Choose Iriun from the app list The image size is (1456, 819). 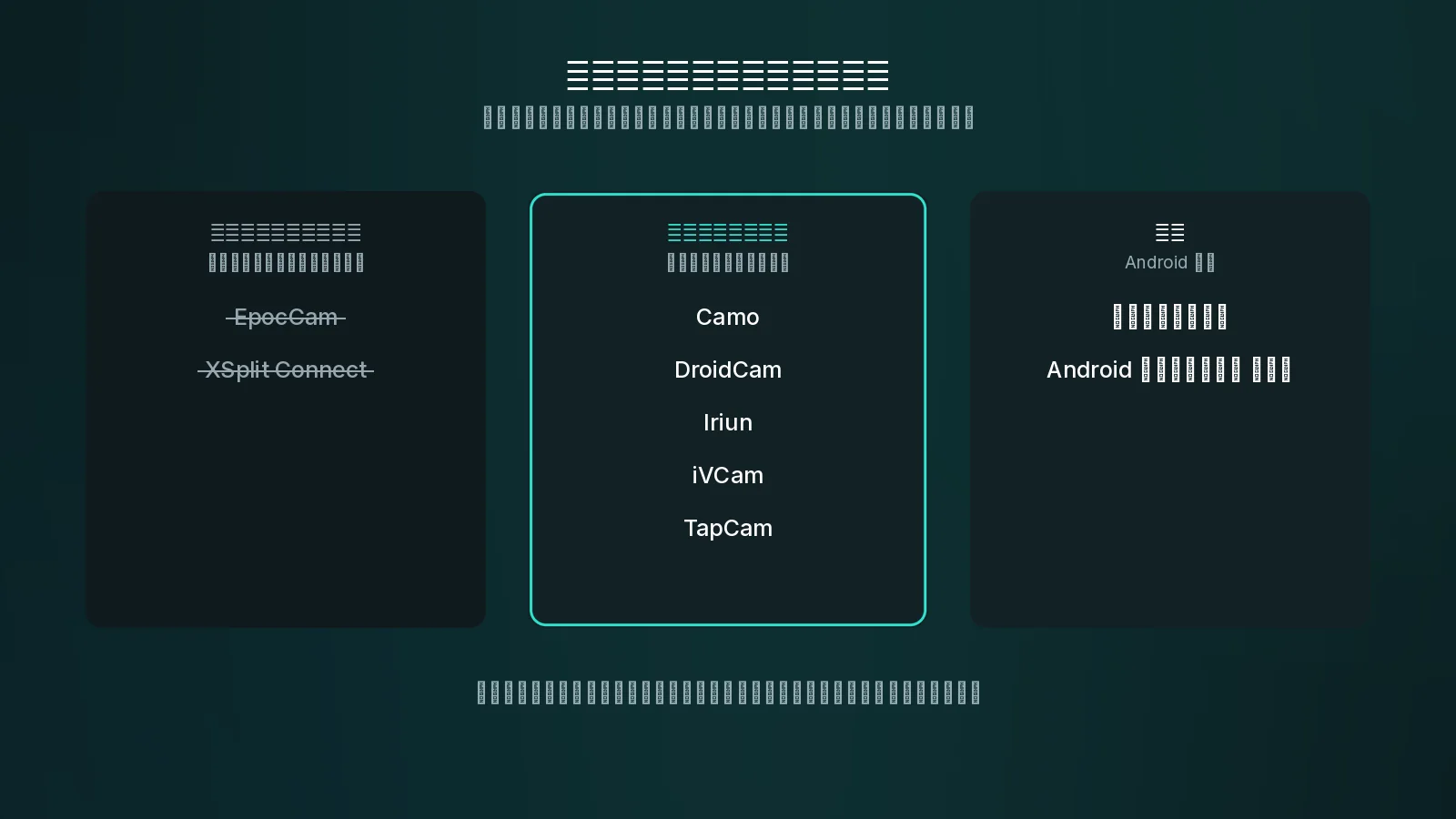point(728,423)
